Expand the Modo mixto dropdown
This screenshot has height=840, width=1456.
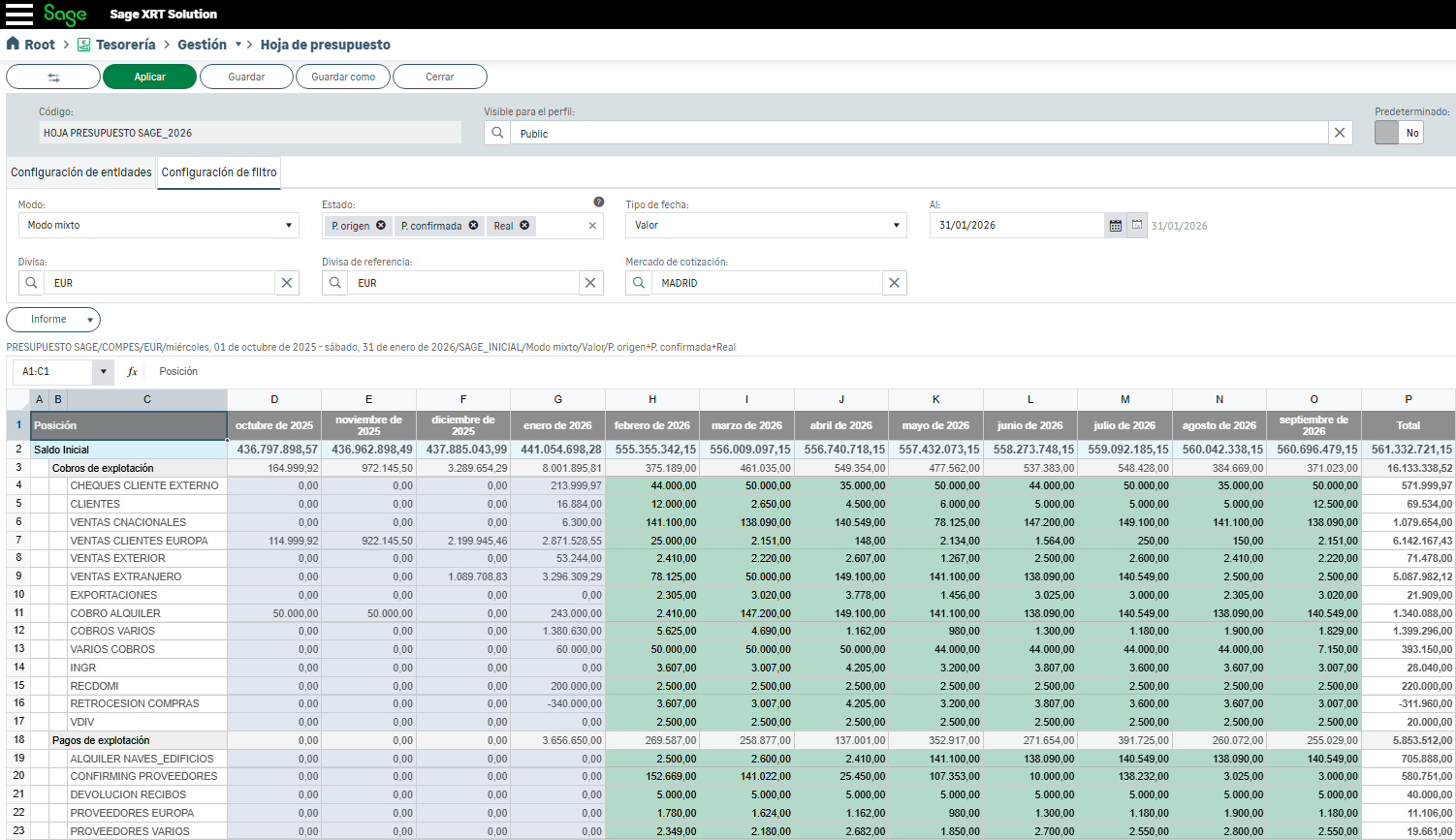pyautogui.click(x=288, y=226)
